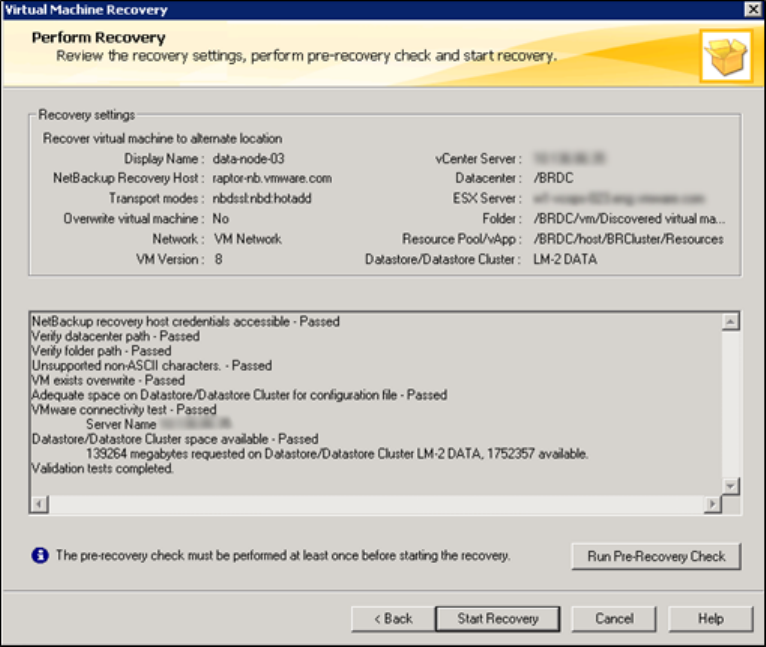Click the VM Version value 8
Screen dimensions: 766x647
point(218,259)
